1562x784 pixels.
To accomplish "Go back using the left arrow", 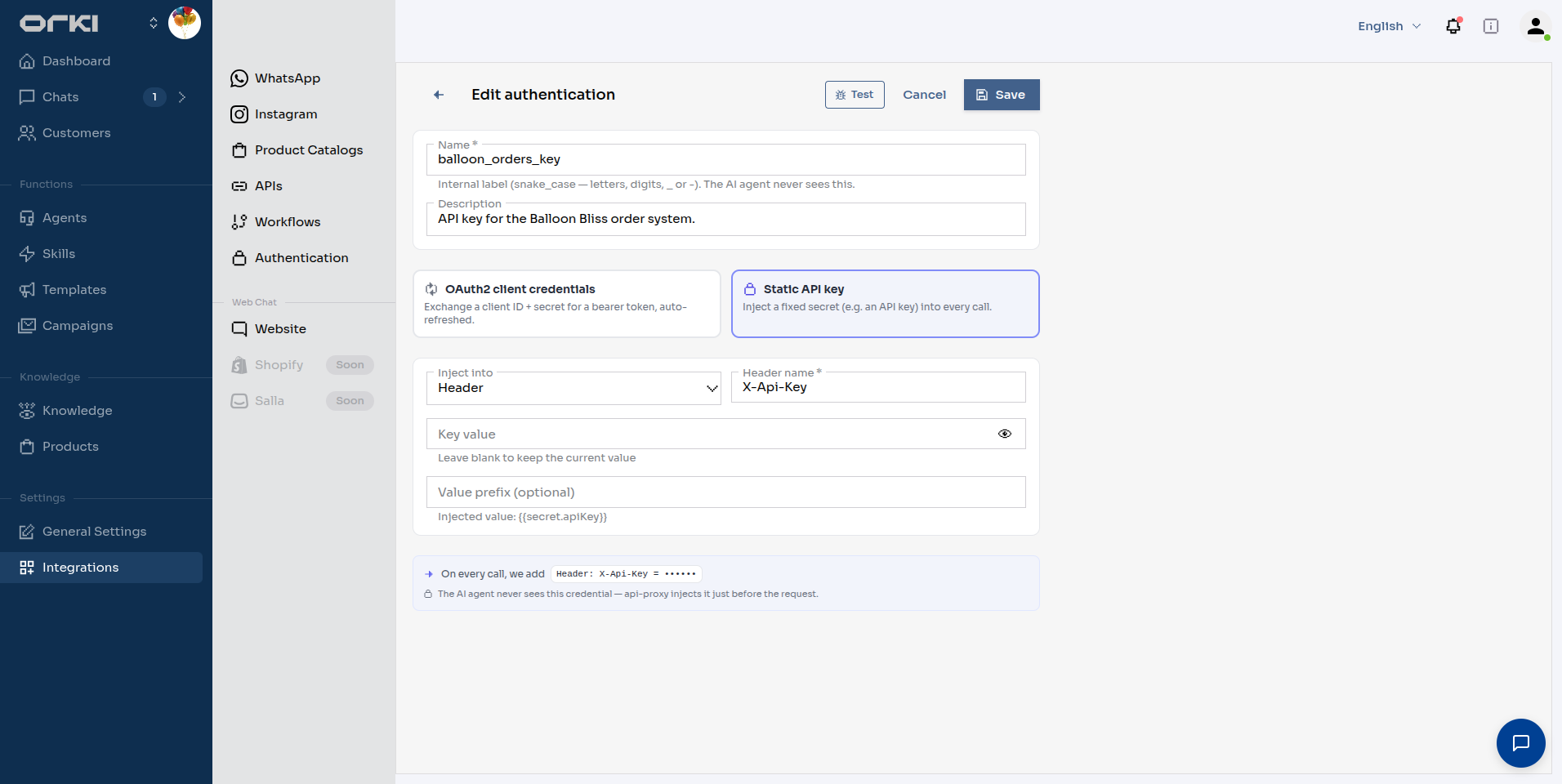I will point(439,95).
